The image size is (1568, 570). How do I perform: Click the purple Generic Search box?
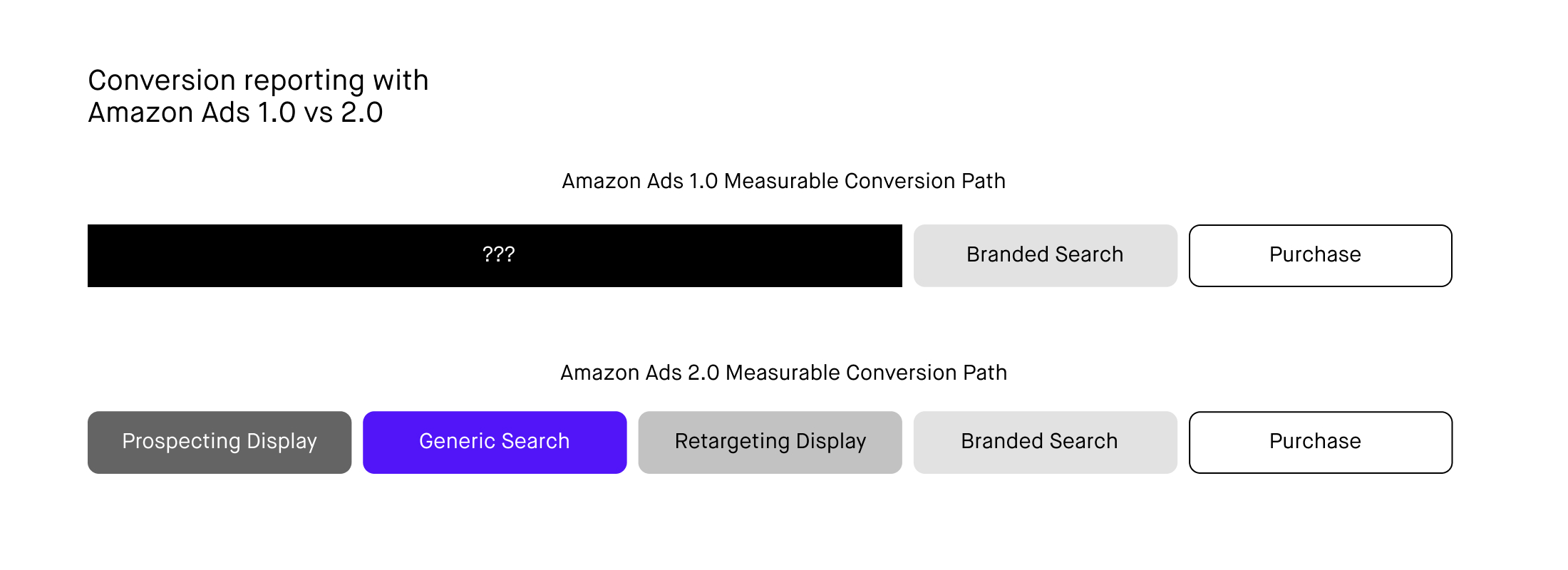495,442
